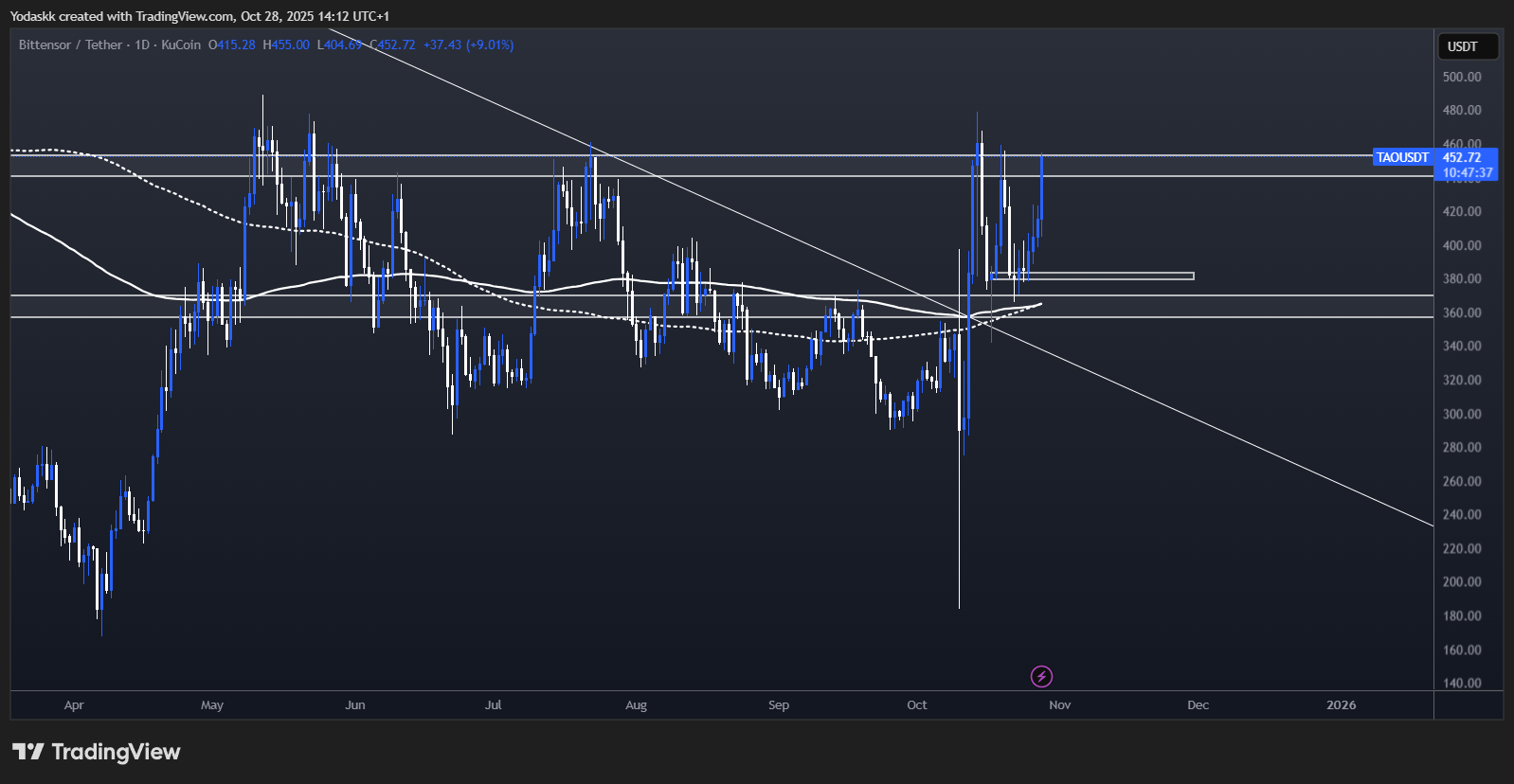Select the Apr label on time axis

coord(74,704)
